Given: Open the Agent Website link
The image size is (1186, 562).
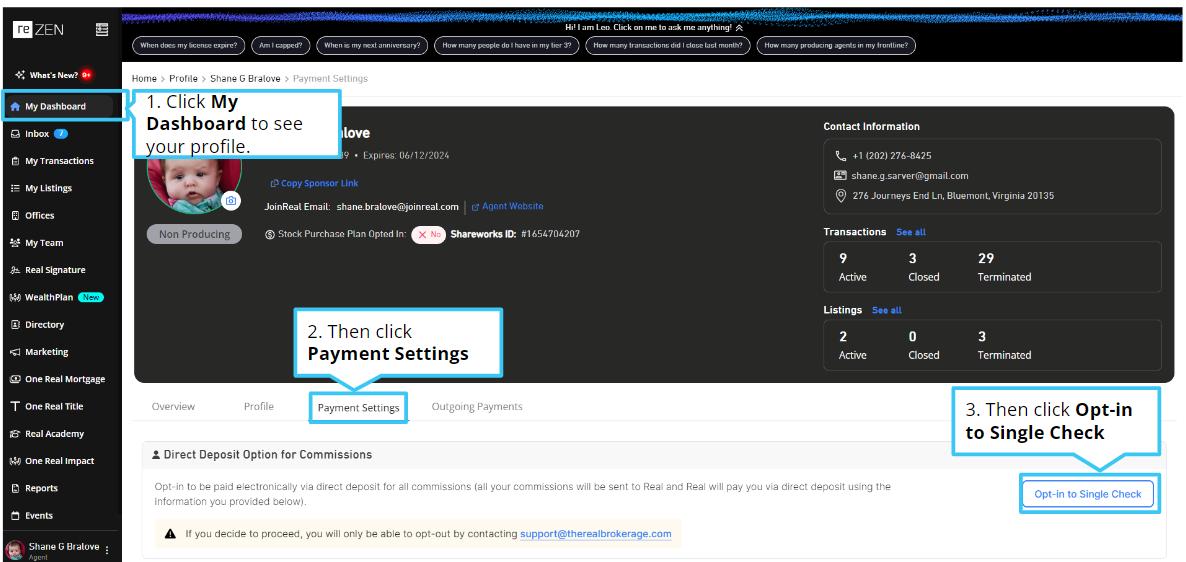Looking at the screenshot, I should click(507, 206).
